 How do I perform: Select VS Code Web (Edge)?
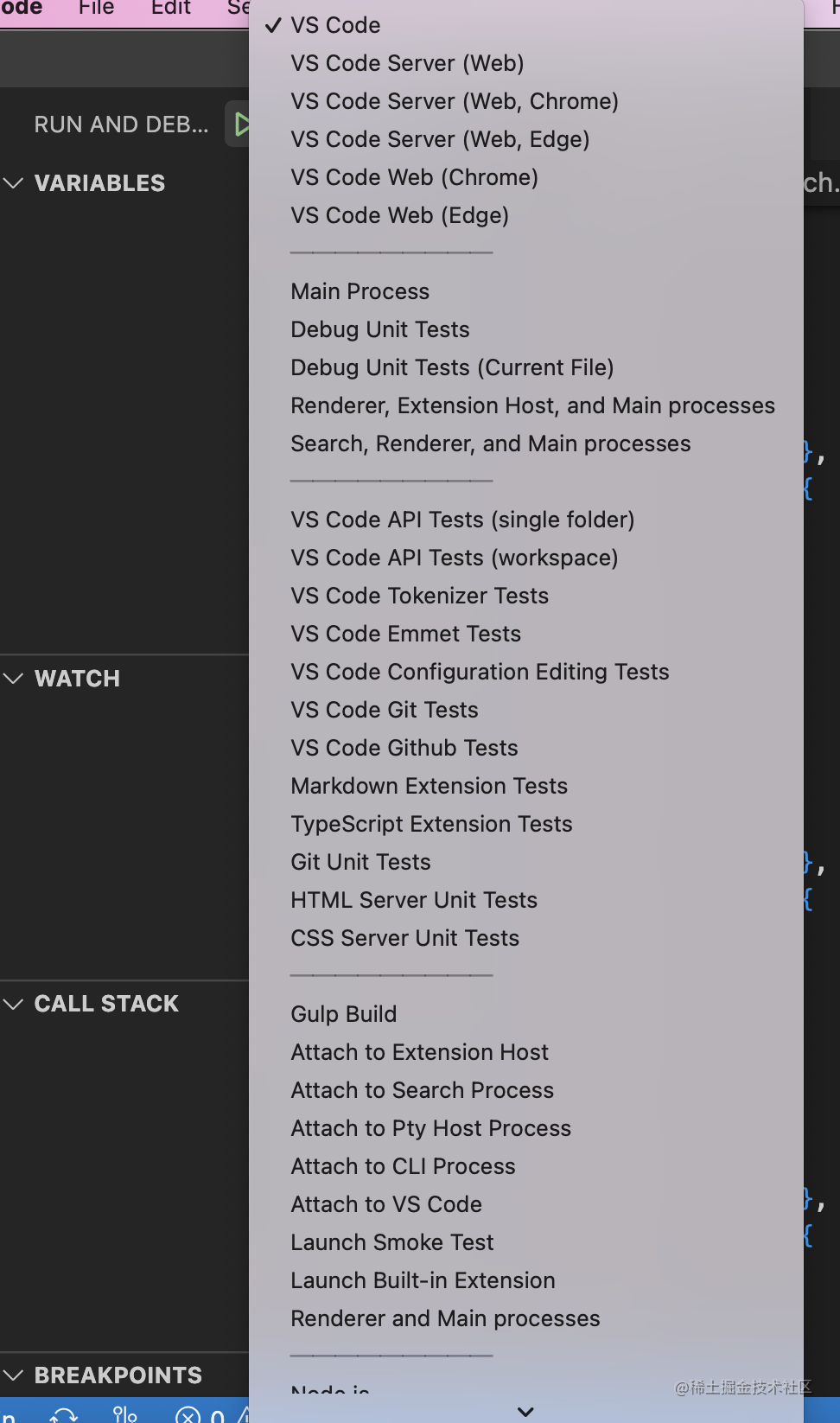[525, 215]
